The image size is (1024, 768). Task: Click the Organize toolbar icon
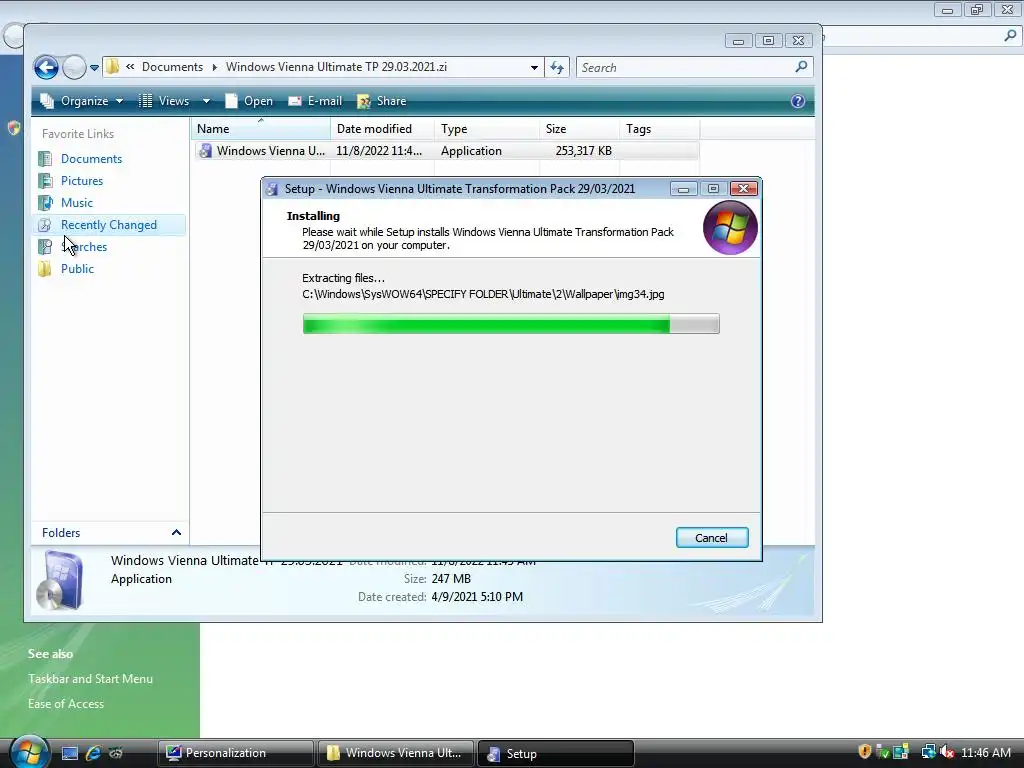(47, 101)
